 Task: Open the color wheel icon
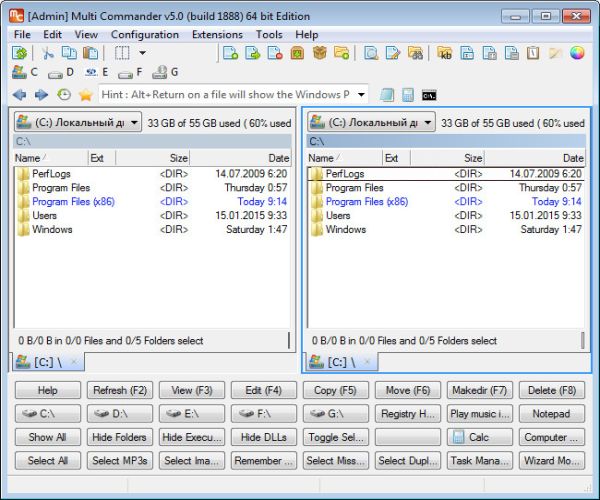(x=577, y=53)
